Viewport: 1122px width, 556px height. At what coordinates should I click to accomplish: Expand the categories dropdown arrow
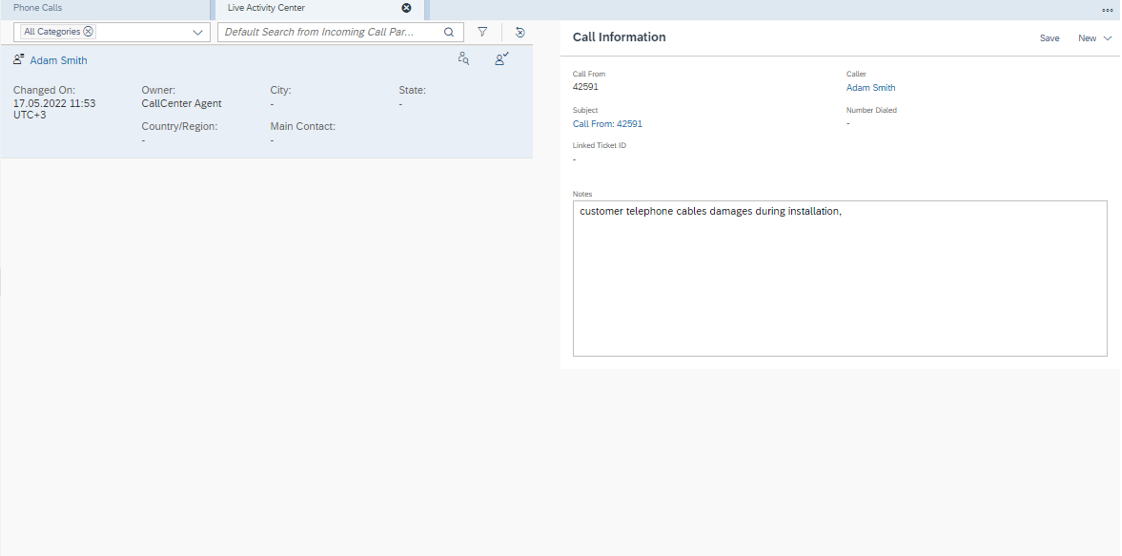click(x=197, y=32)
